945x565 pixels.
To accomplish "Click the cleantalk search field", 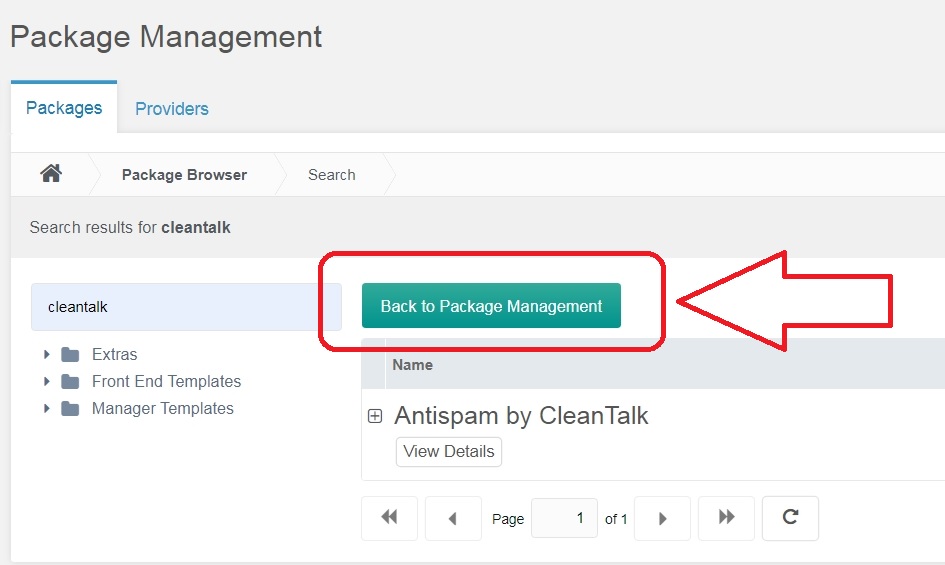I will pos(186,307).
